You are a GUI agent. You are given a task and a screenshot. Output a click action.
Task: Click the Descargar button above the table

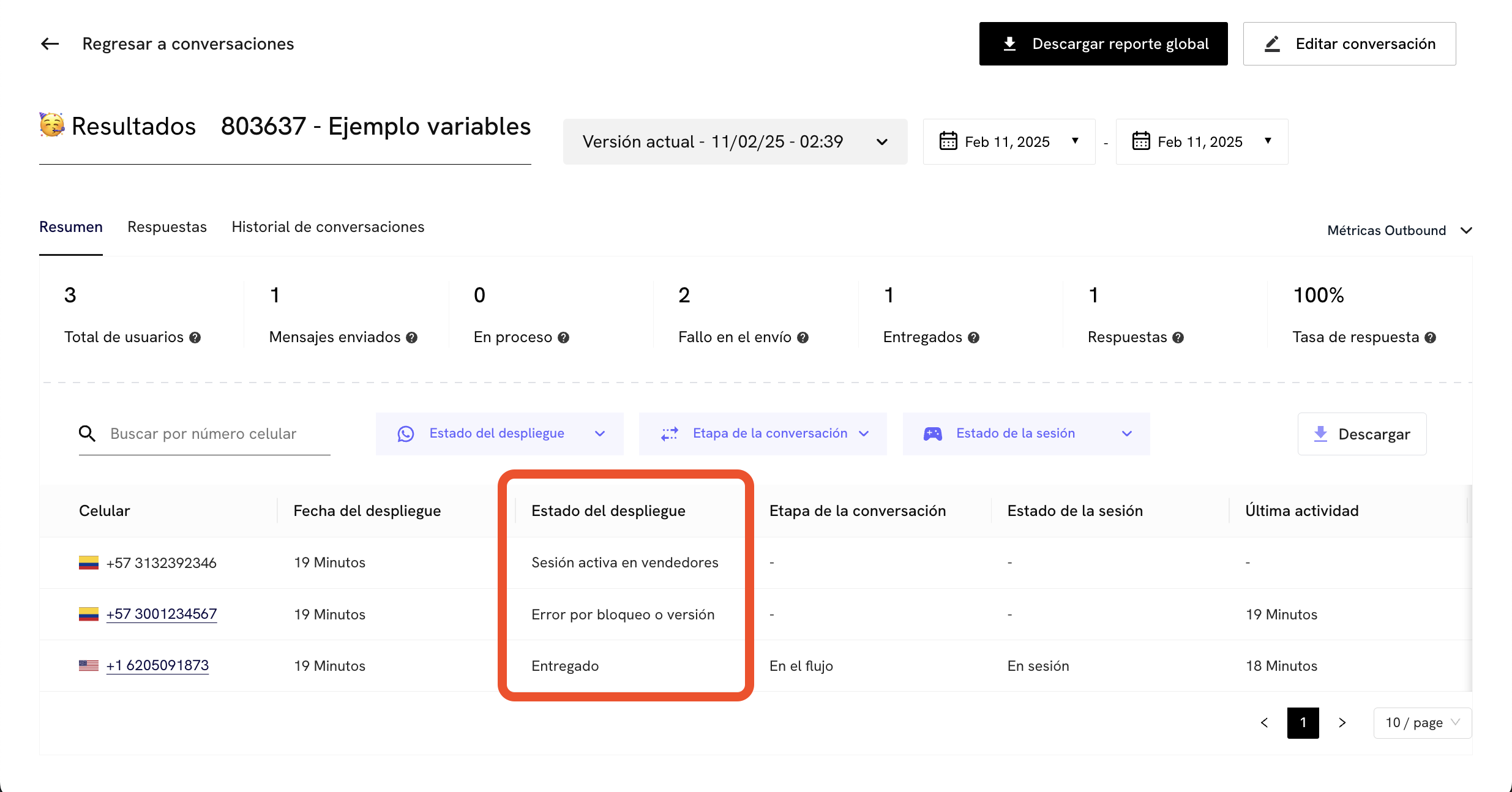[x=1362, y=434]
